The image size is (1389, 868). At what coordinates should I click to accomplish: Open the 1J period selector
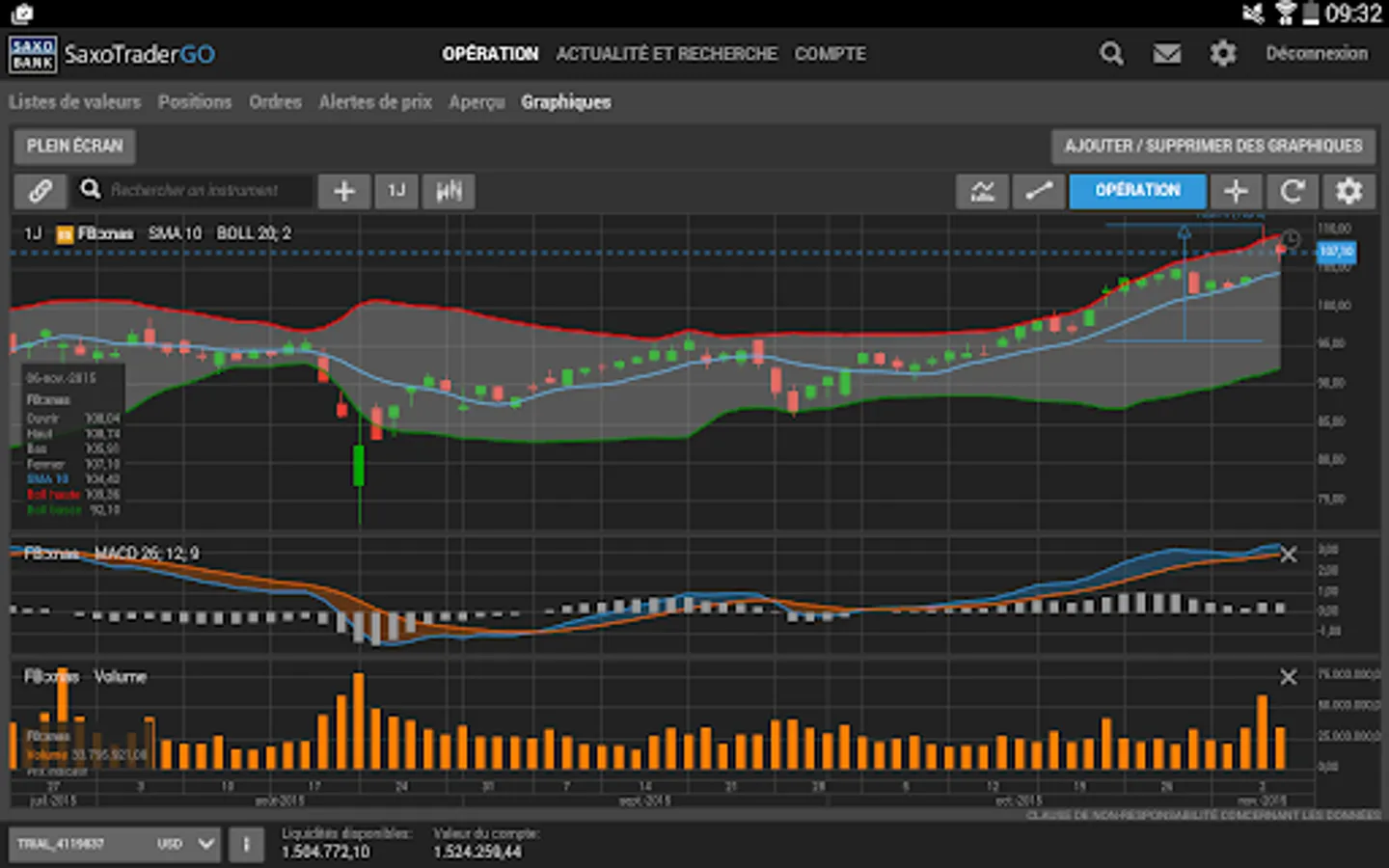point(396,191)
